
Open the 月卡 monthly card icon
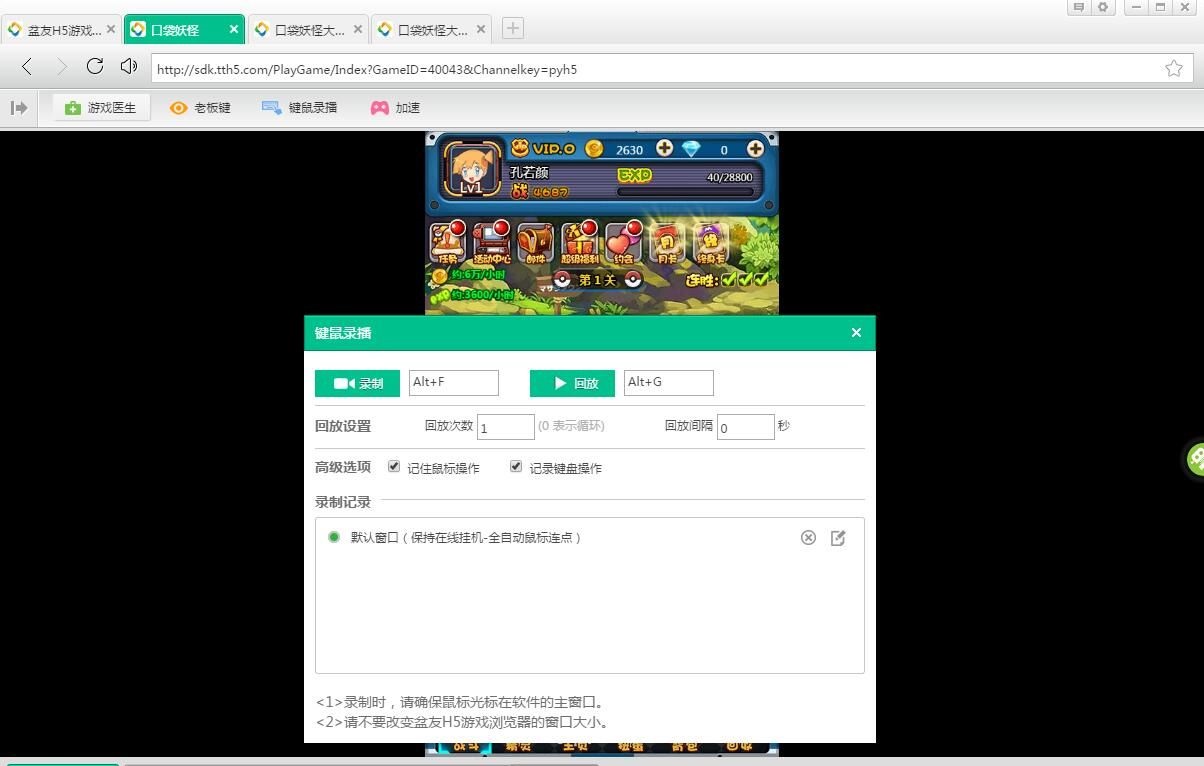click(x=666, y=242)
